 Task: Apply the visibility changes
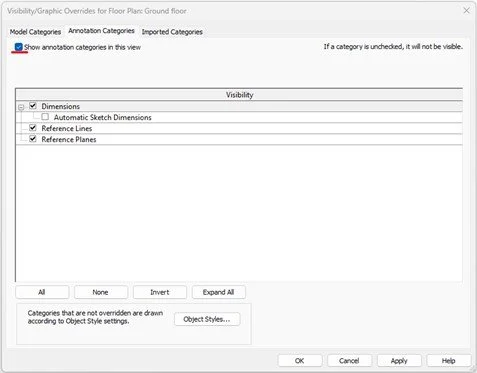tap(399, 361)
